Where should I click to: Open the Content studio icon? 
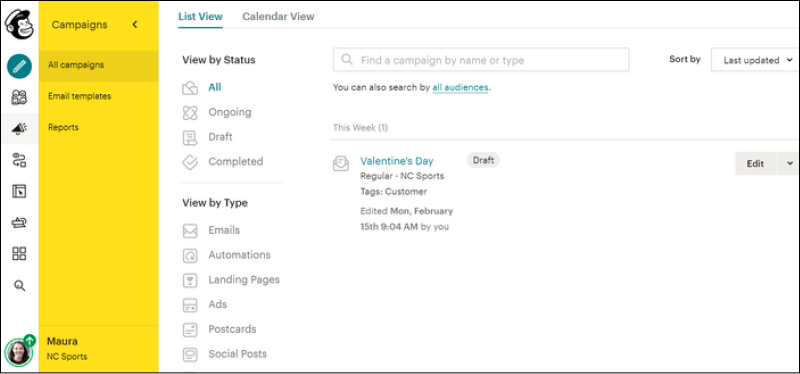coord(19,222)
